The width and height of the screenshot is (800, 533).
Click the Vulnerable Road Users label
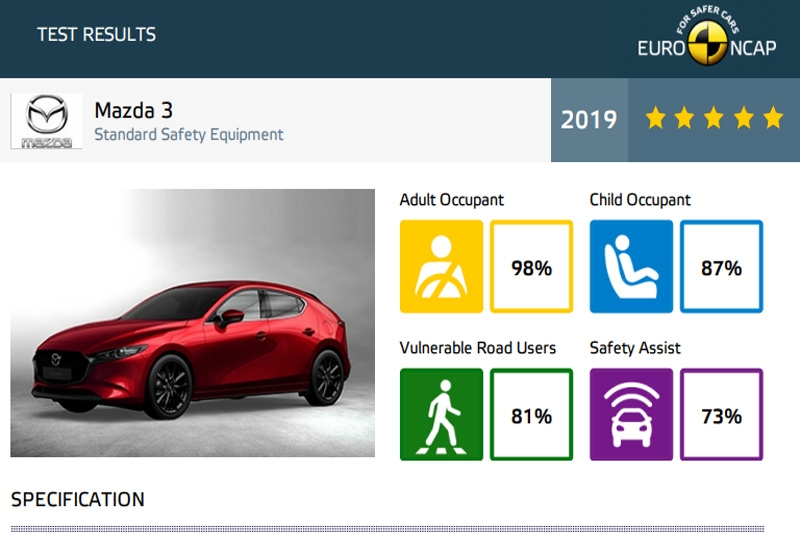[478, 348]
